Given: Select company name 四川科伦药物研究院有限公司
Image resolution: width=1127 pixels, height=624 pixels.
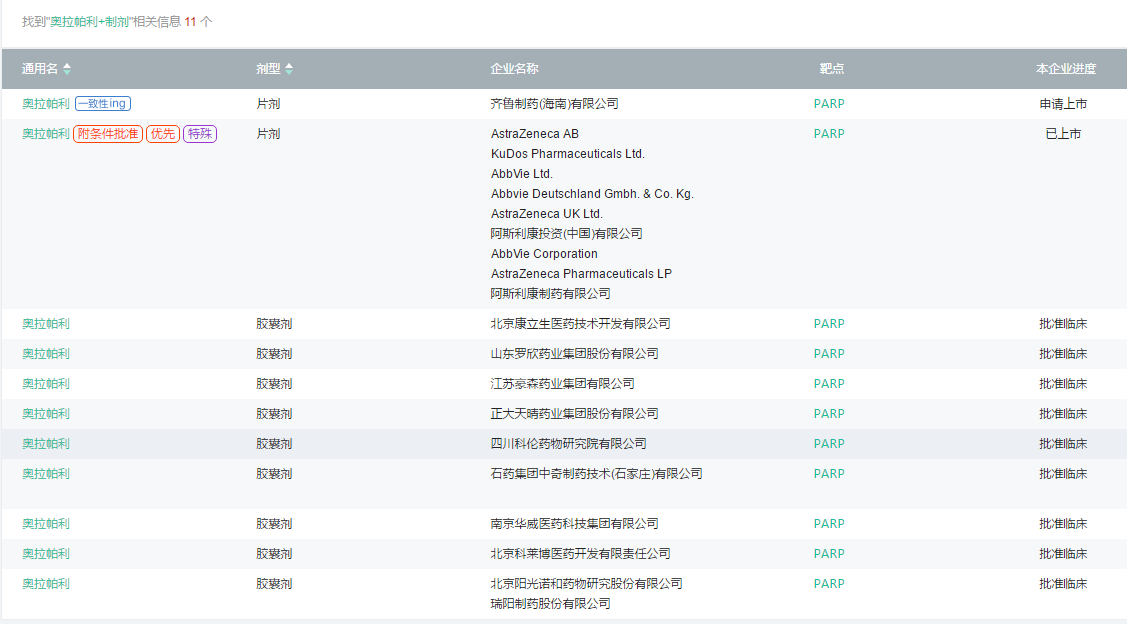Looking at the screenshot, I should pyautogui.click(x=569, y=444).
